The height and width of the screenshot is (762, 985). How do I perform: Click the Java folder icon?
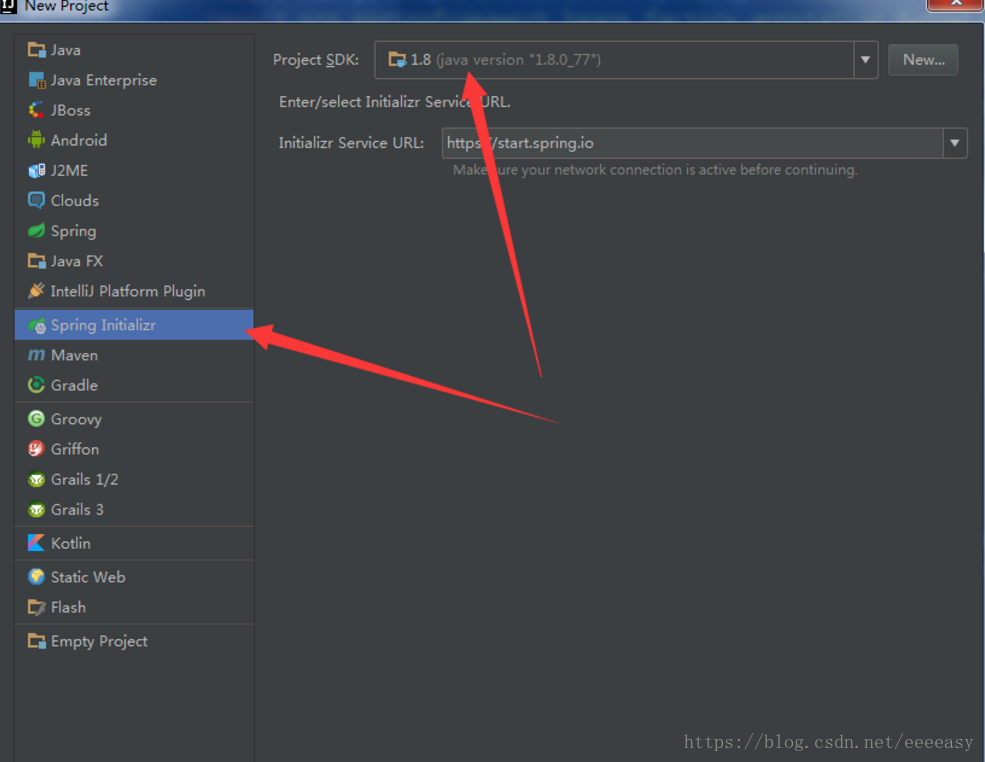[36, 50]
